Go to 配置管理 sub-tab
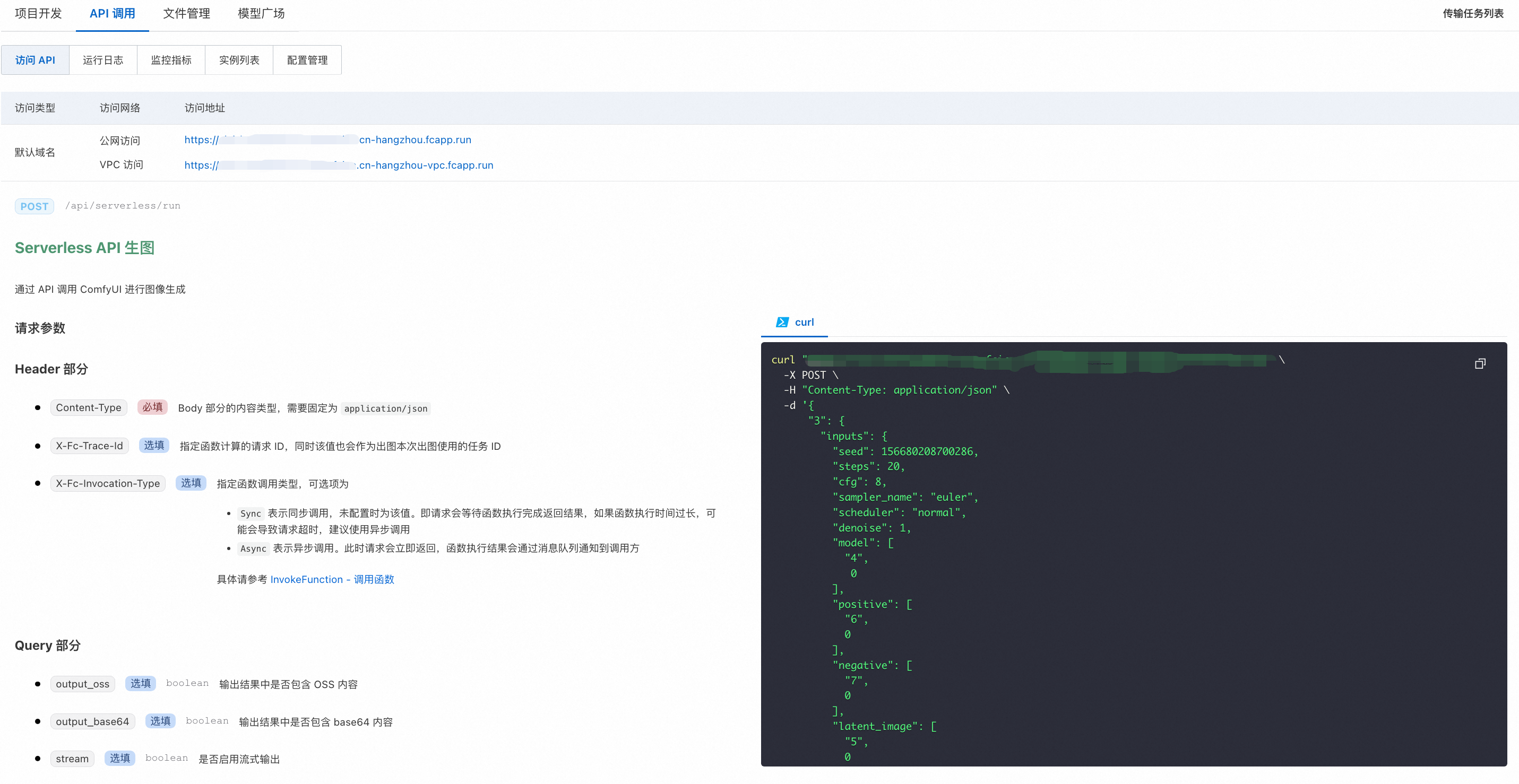This screenshot has width=1519, height=784. (x=307, y=60)
